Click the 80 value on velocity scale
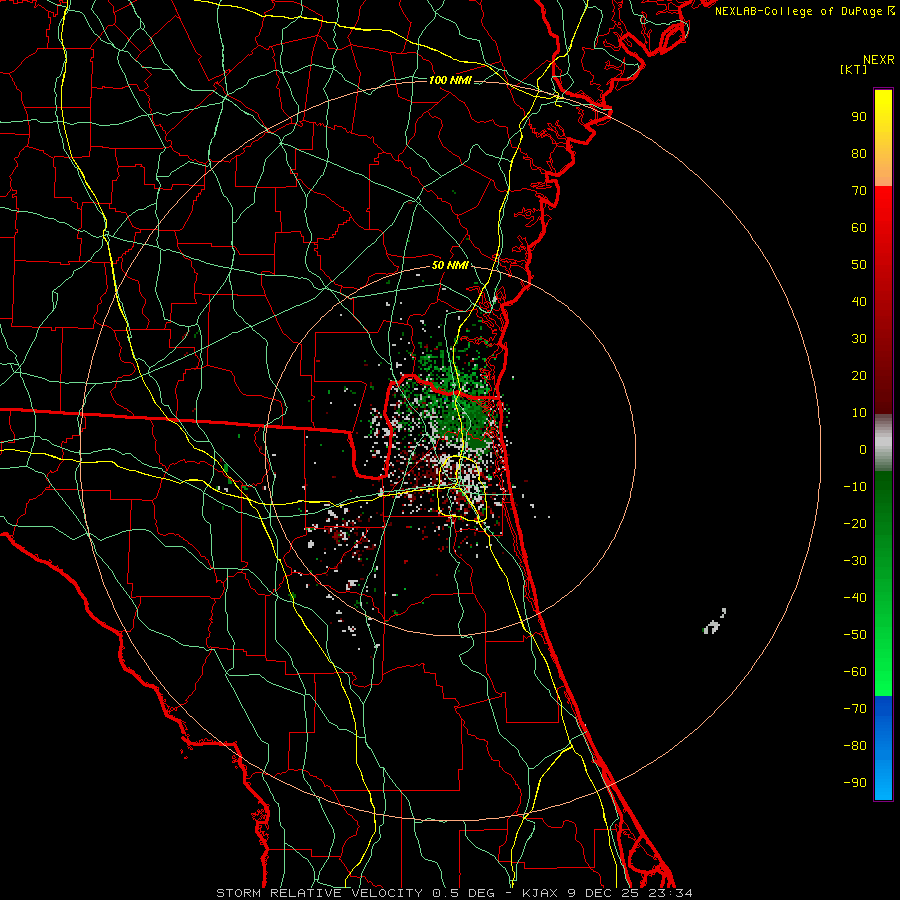 (859, 154)
